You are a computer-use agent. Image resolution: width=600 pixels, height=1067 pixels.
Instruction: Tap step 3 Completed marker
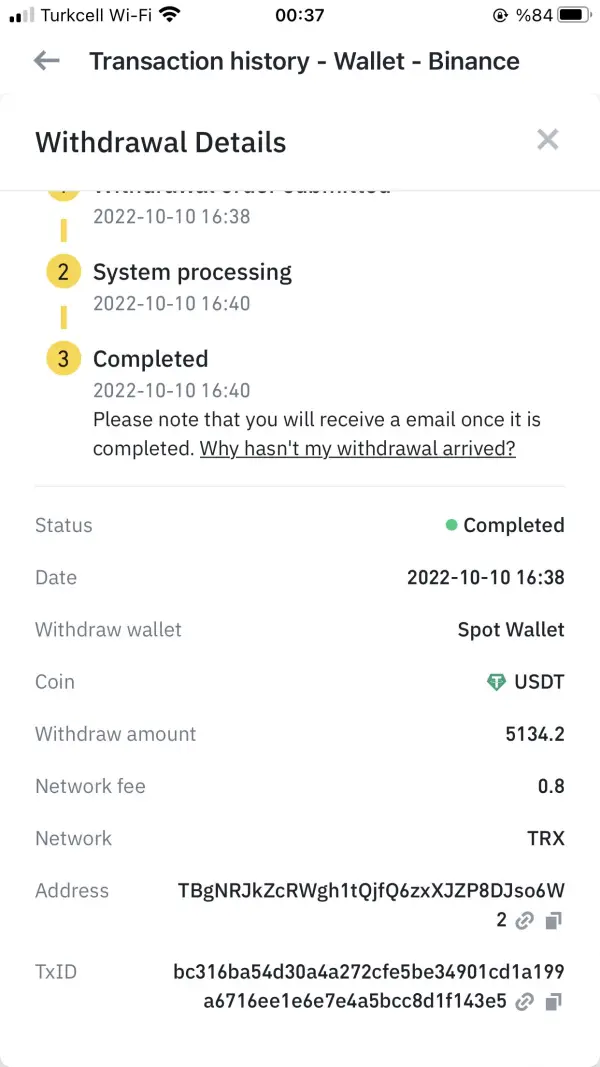63,359
